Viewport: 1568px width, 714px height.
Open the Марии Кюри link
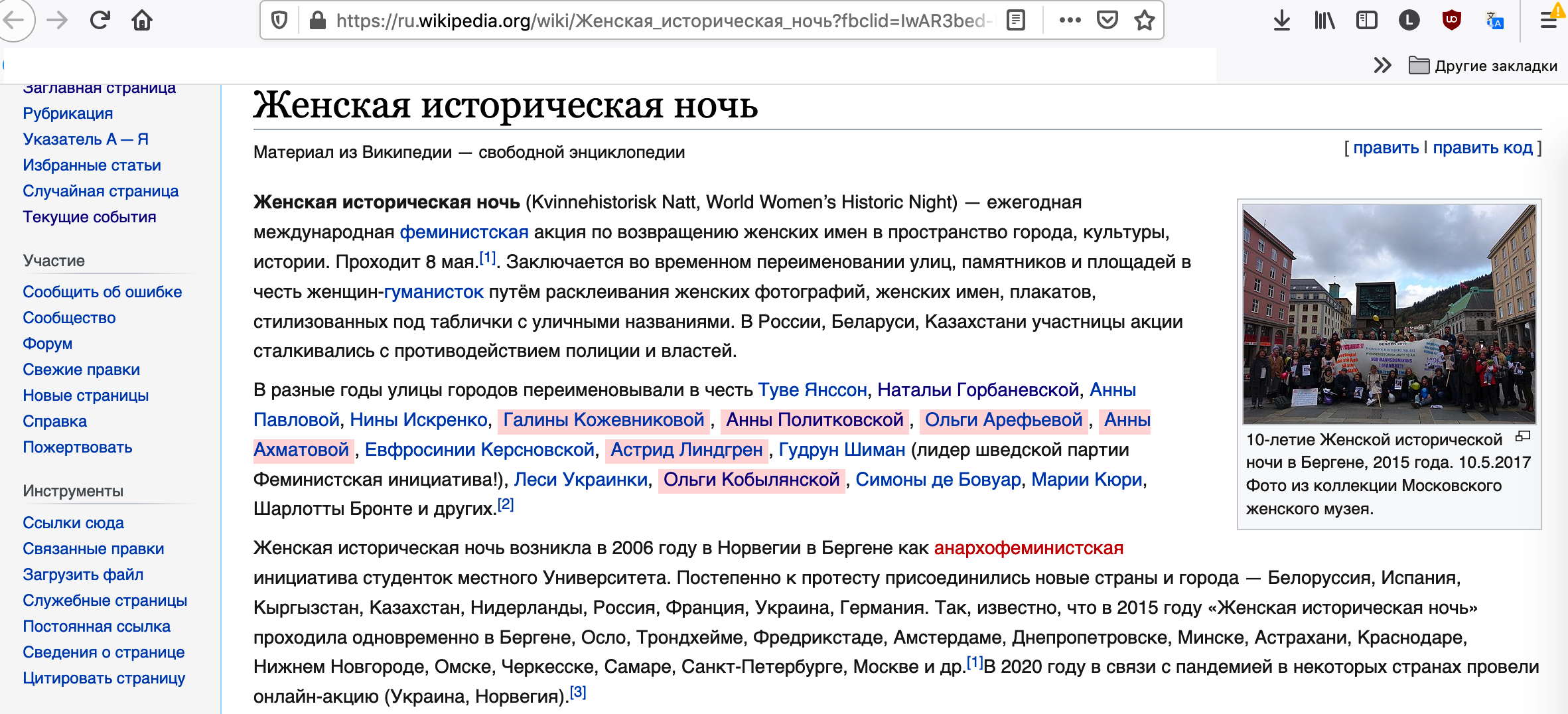click(1086, 480)
